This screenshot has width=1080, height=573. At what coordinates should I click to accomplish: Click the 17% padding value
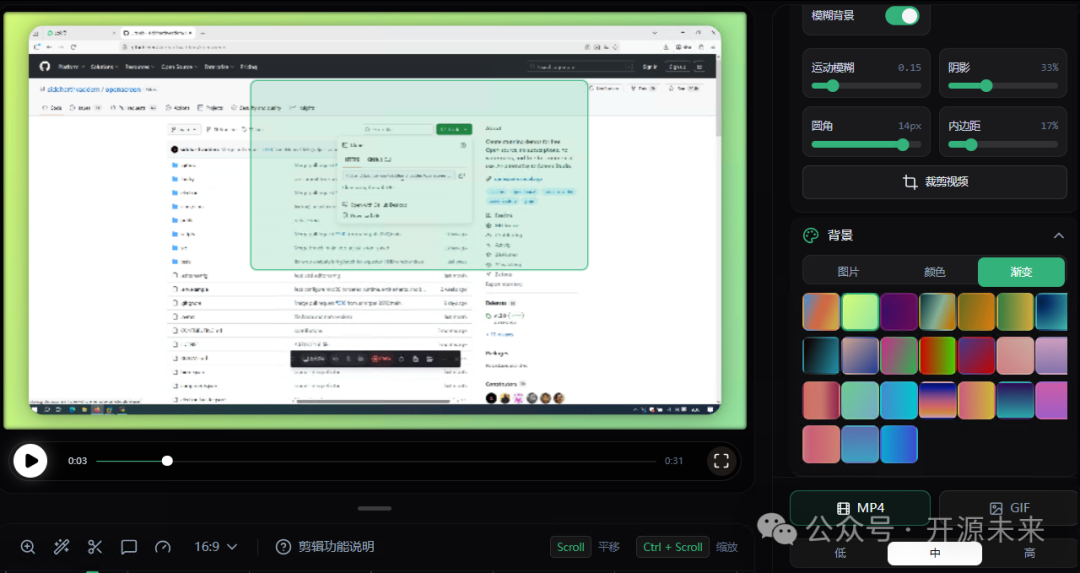1050,126
